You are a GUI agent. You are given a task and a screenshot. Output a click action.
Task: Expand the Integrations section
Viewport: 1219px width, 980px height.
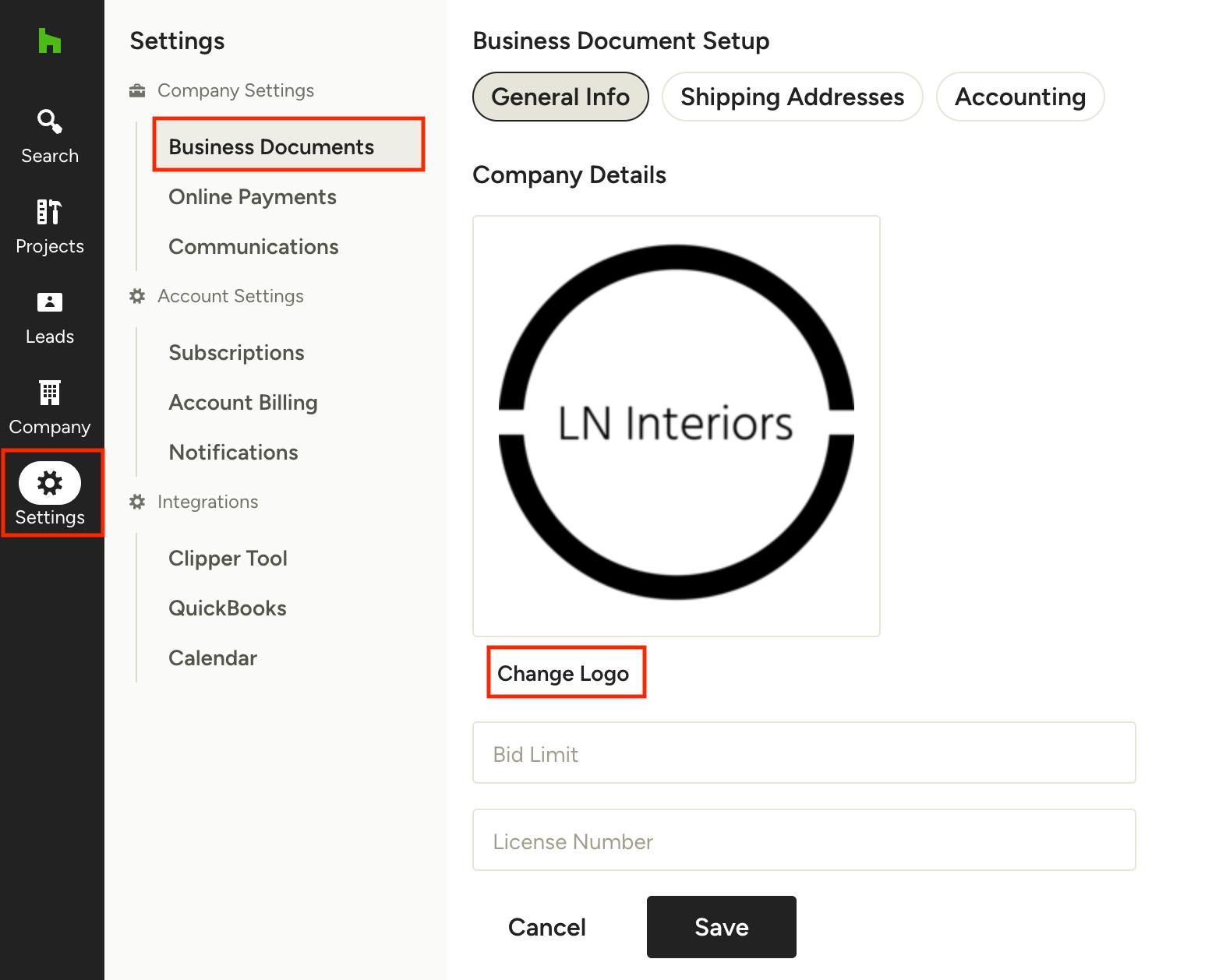(x=207, y=502)
